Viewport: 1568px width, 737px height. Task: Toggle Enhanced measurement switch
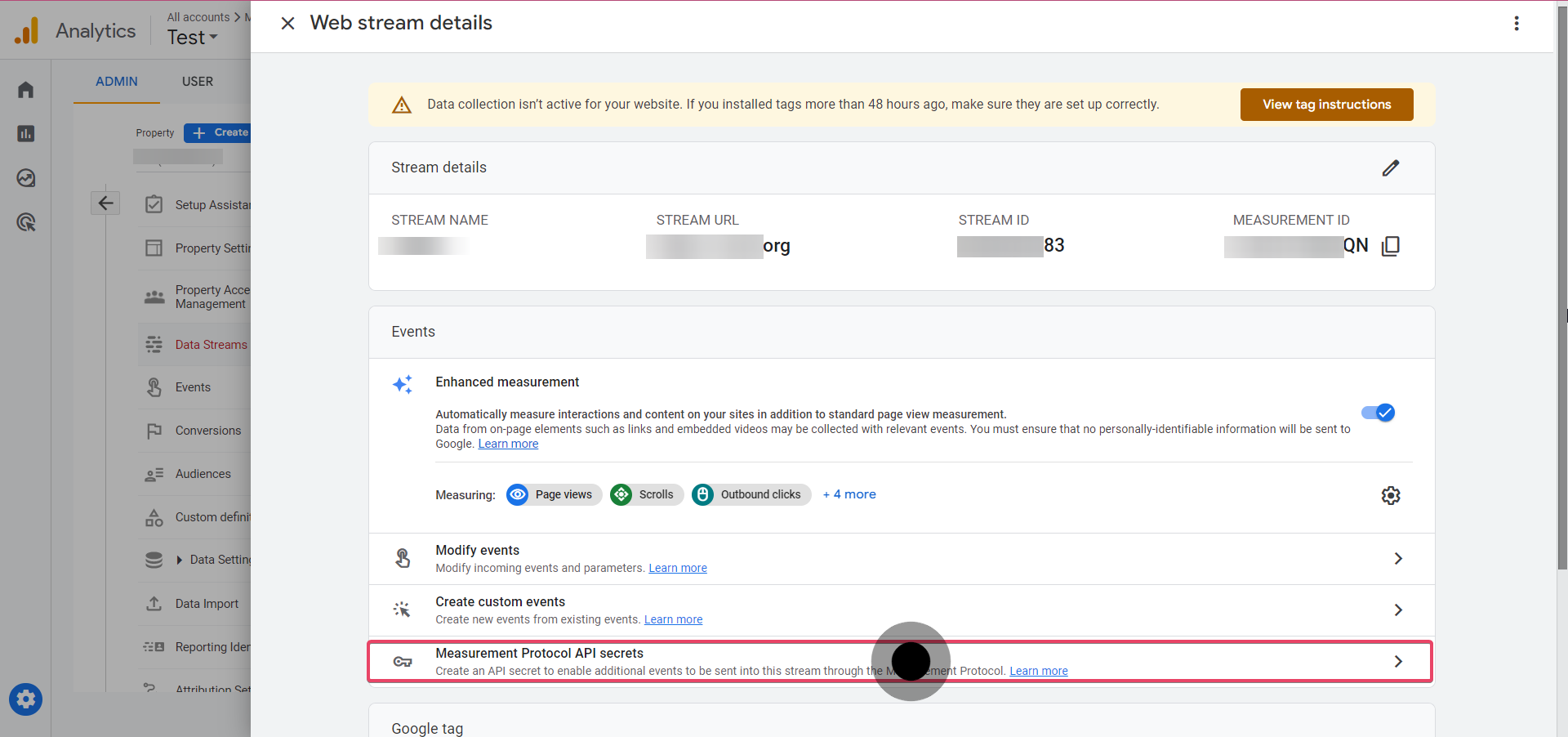(1379, 413)
